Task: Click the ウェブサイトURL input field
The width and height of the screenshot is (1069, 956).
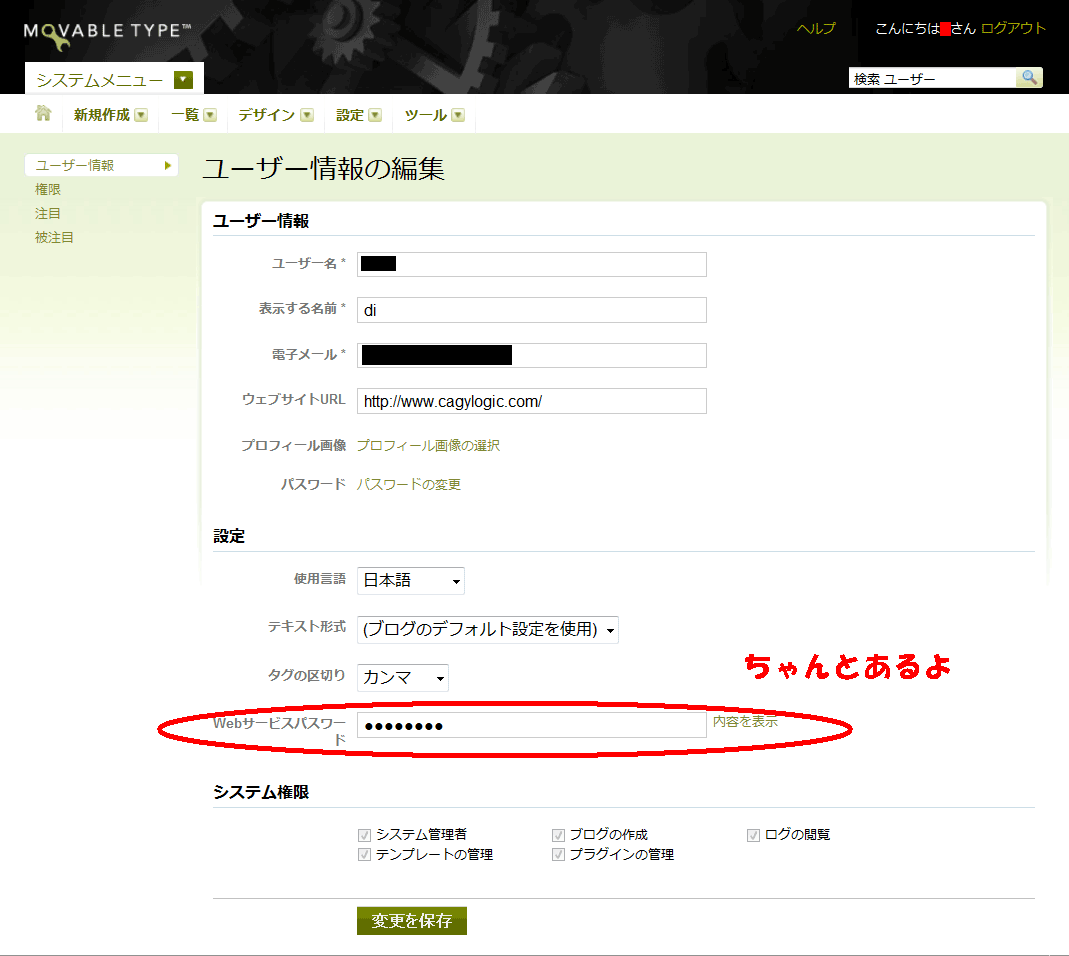Action: (x=531, y=401)
